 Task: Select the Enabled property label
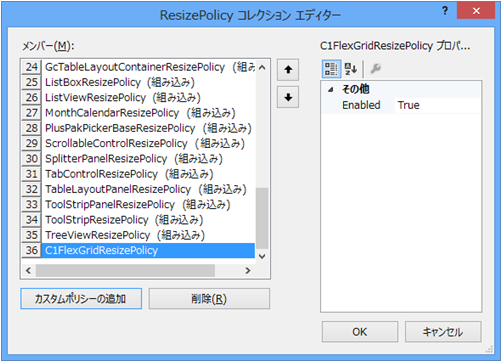click(x=361, y=105)
